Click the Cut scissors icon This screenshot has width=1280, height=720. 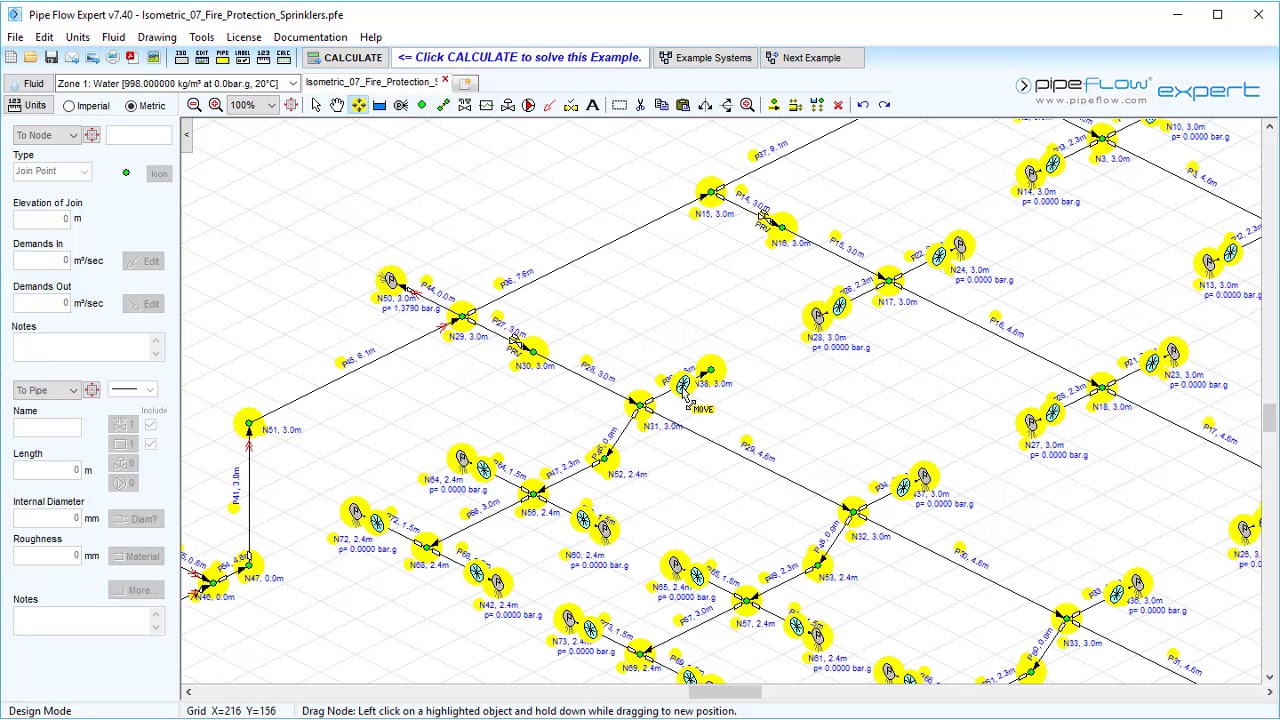(x=642, y=105)
